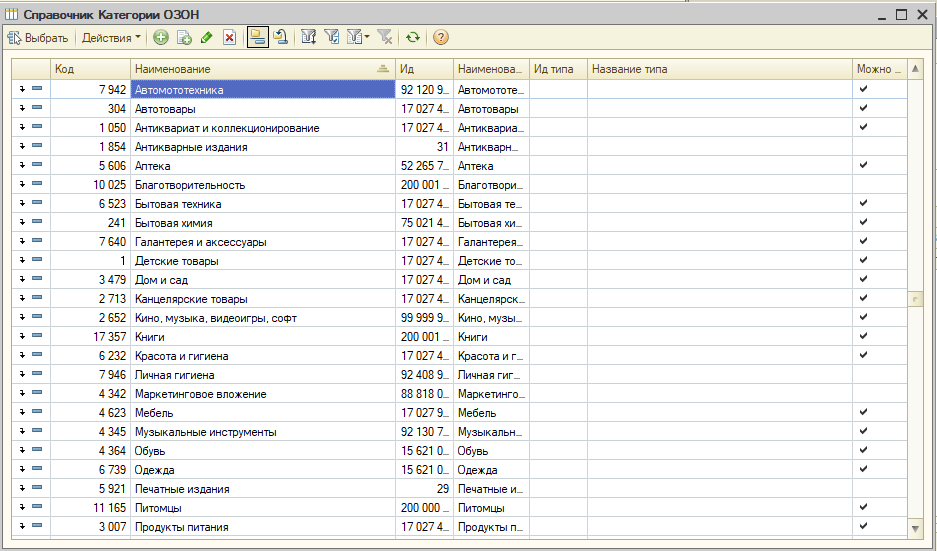Toggle the Можно checkmark for Автотовары
The image size is (937, 551).
pyautogui.click(x=863, y=108)
